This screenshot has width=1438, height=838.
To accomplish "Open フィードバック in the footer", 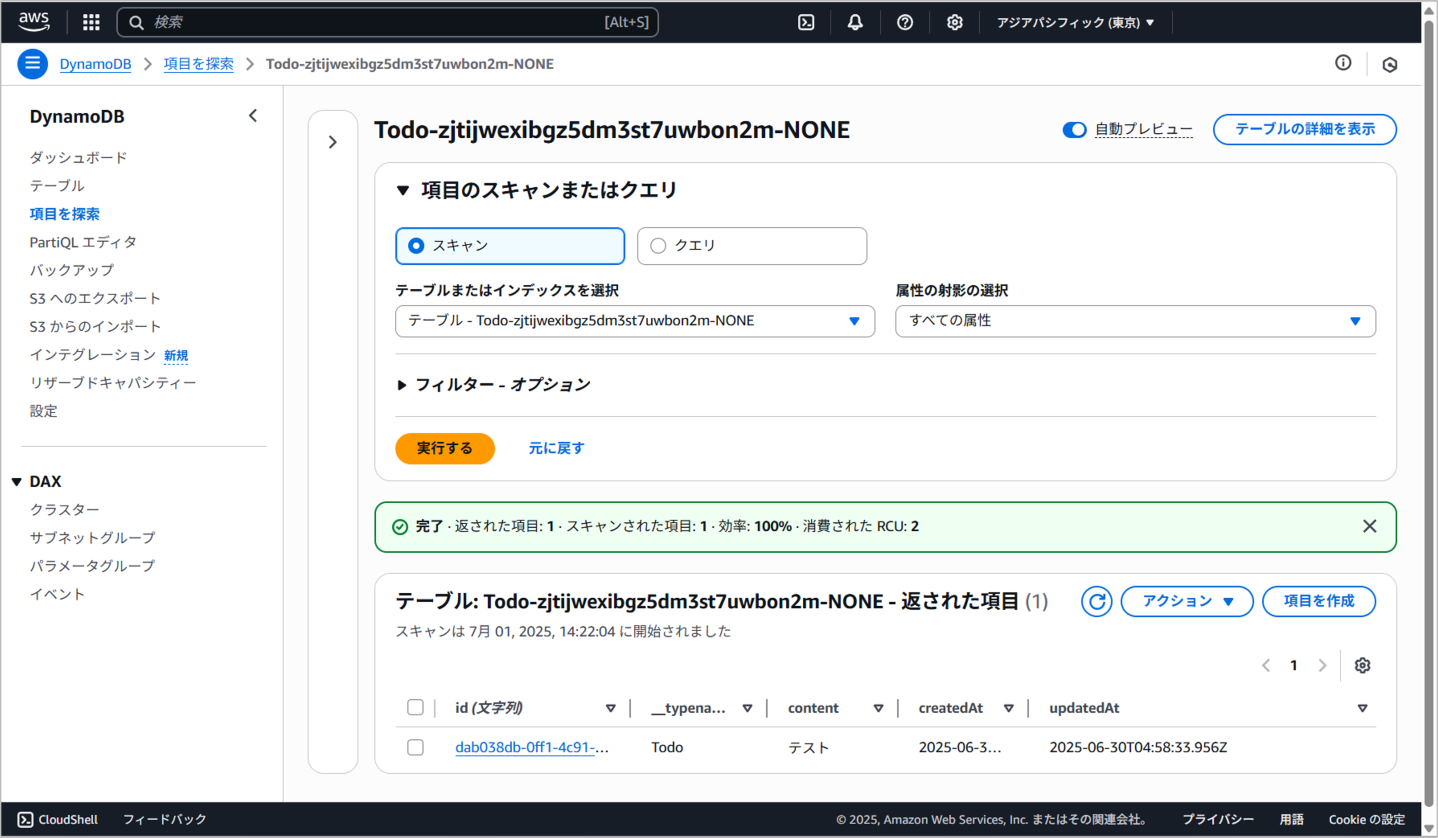I will [165, 819].
